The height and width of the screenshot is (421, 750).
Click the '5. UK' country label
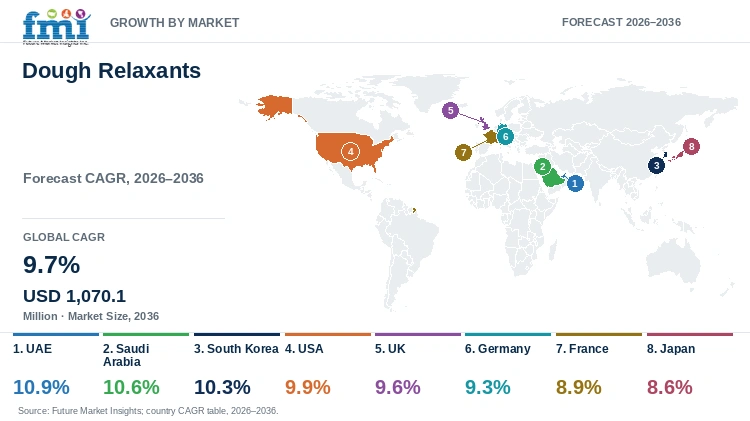[x=390, y=349]
